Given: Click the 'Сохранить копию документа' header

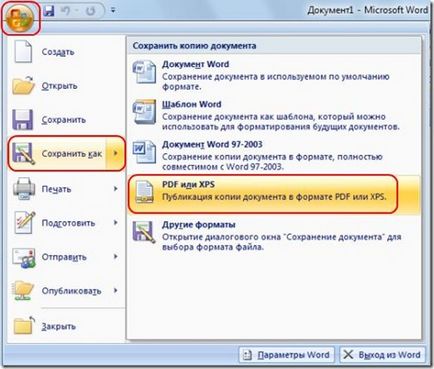Looking at the screenshot, I should [x=194, y=46].
